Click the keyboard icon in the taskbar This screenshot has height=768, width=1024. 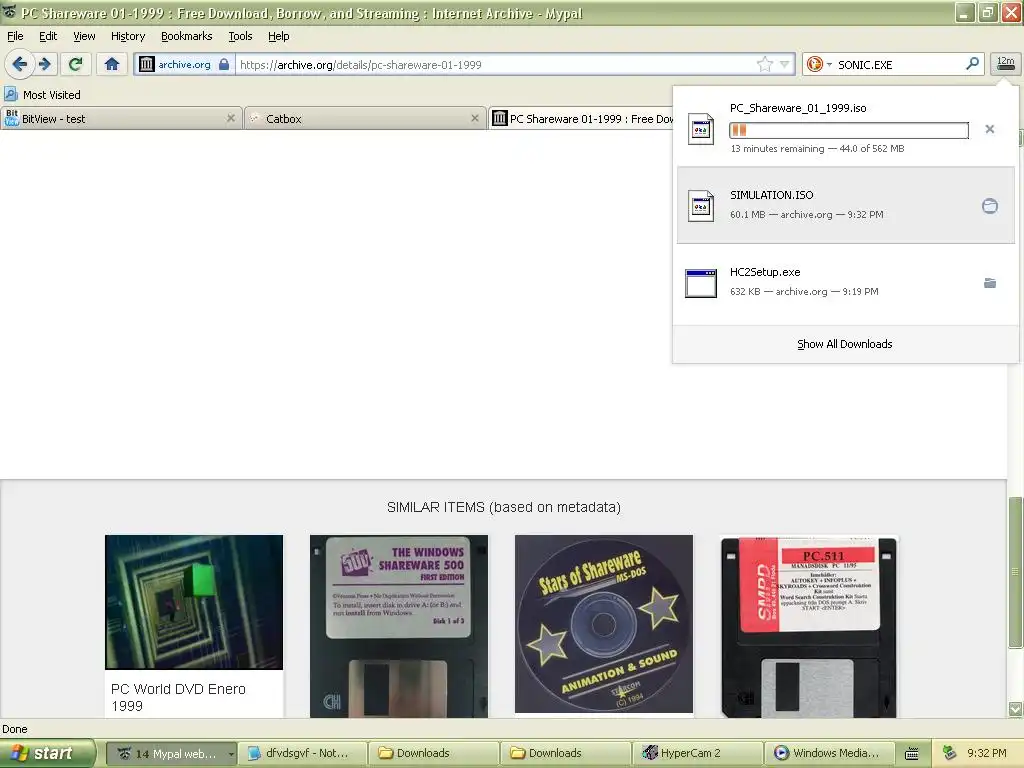point(912,754)
